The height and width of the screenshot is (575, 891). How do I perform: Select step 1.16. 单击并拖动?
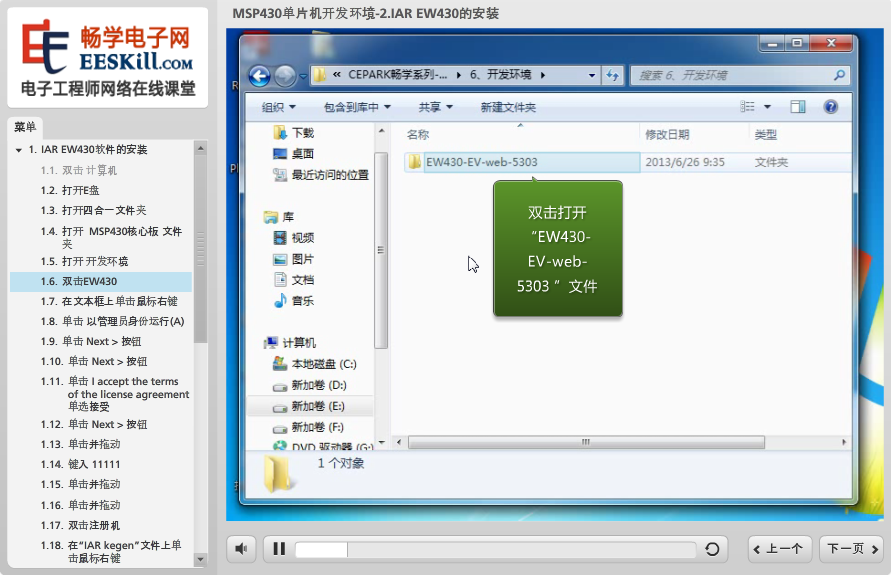(x=80, y=505)
